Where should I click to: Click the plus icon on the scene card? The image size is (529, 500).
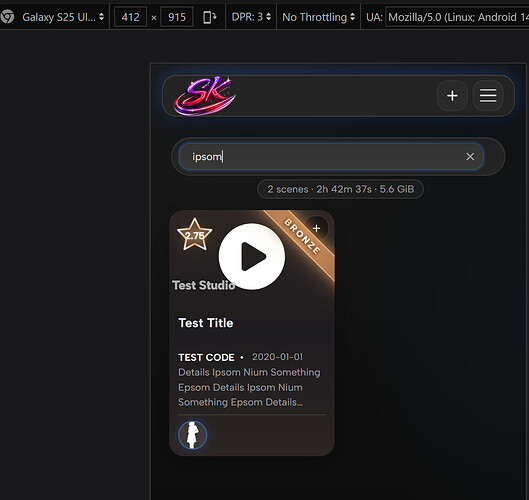pyautogui.click(x=316, y=228)
